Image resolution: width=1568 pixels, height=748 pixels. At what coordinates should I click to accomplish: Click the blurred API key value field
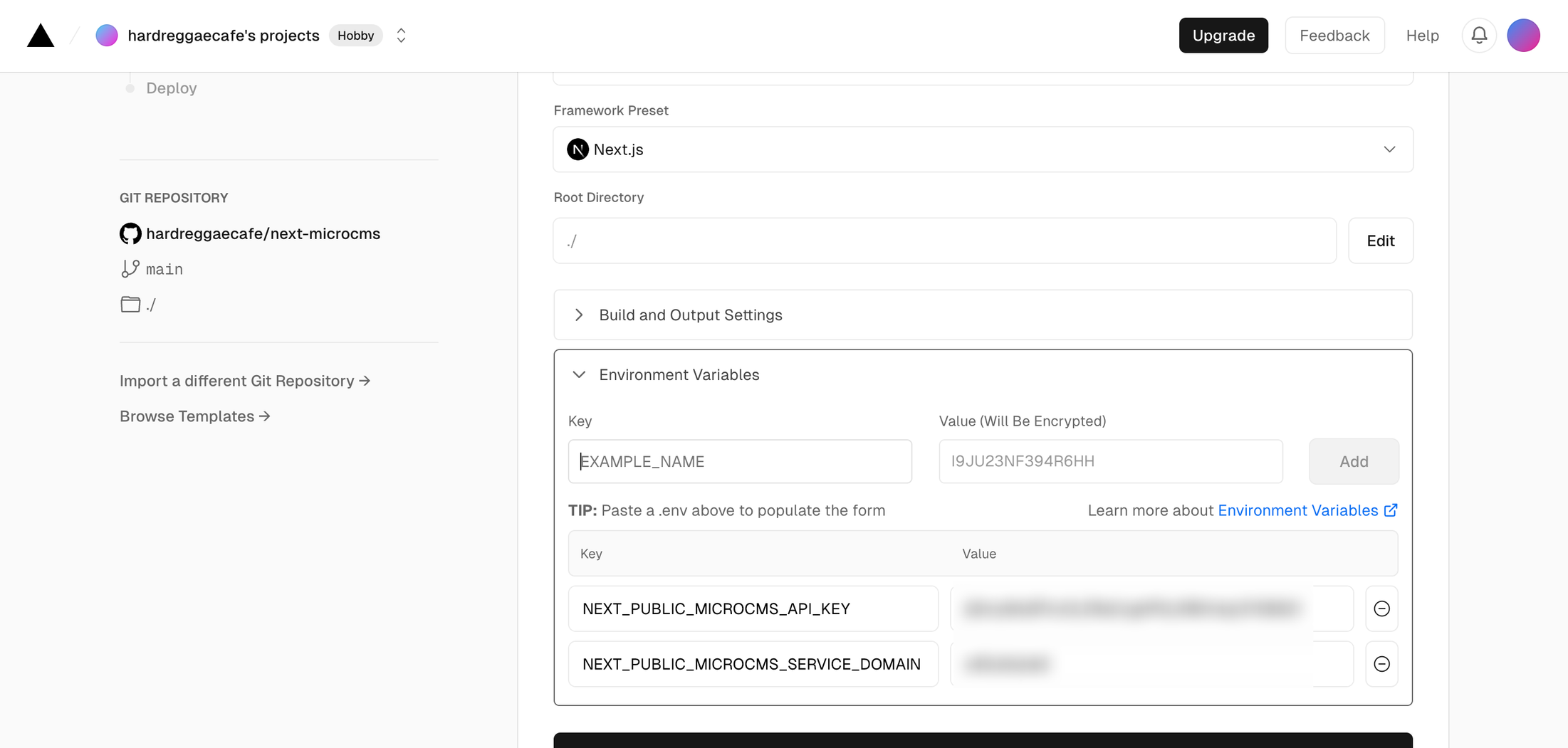coord(1151,609)
